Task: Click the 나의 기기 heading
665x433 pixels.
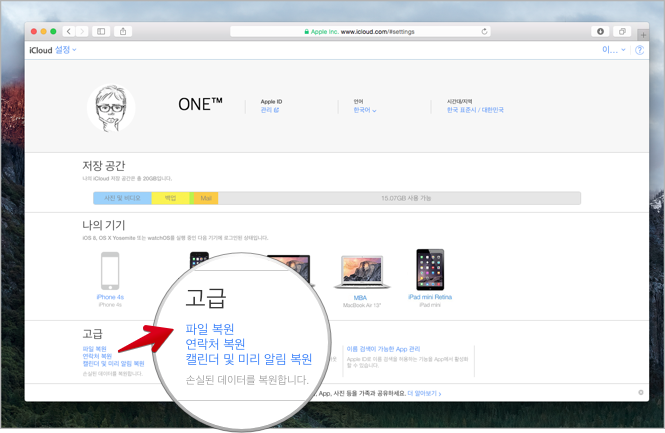Action: [x=104, y=225]
